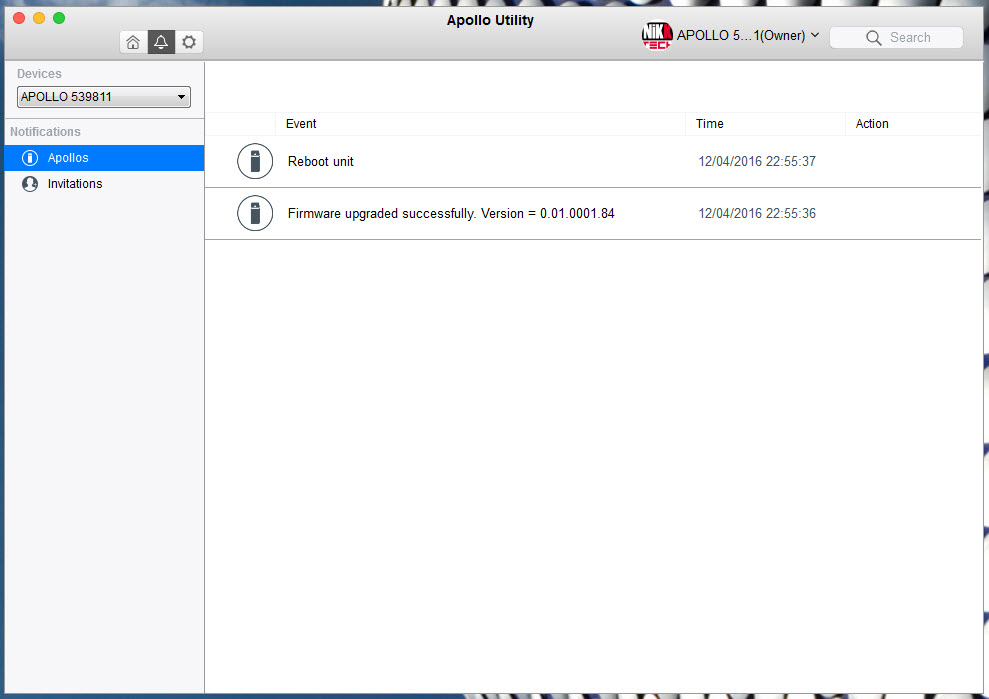Select the 'Reboot unit' event text
Viewport: 989px width, 699px height.
(x=320, y=162)
